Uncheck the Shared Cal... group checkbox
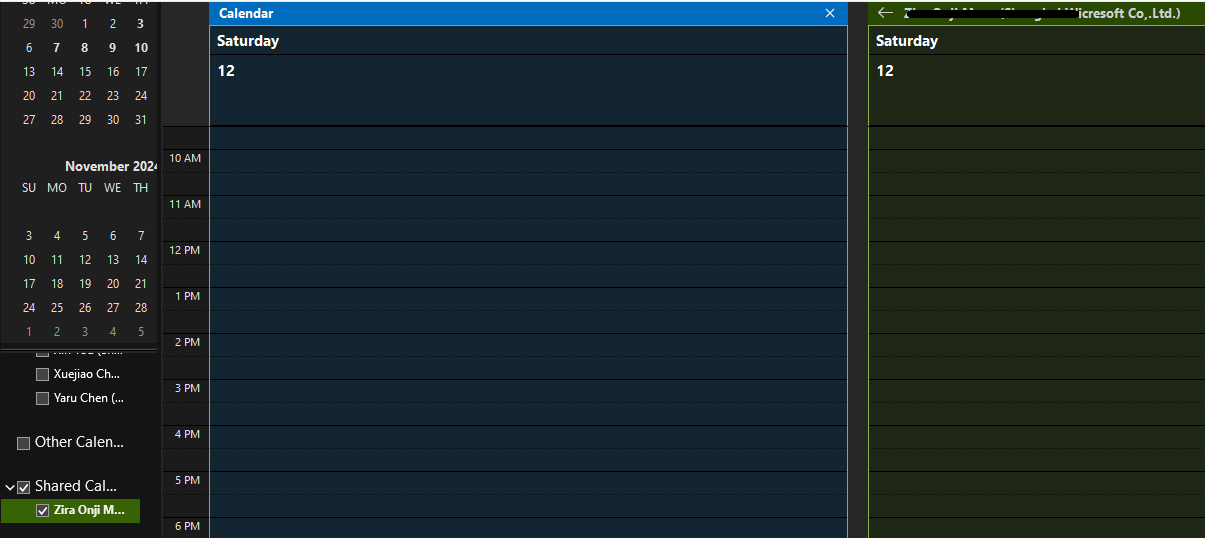 click(24, 487)
